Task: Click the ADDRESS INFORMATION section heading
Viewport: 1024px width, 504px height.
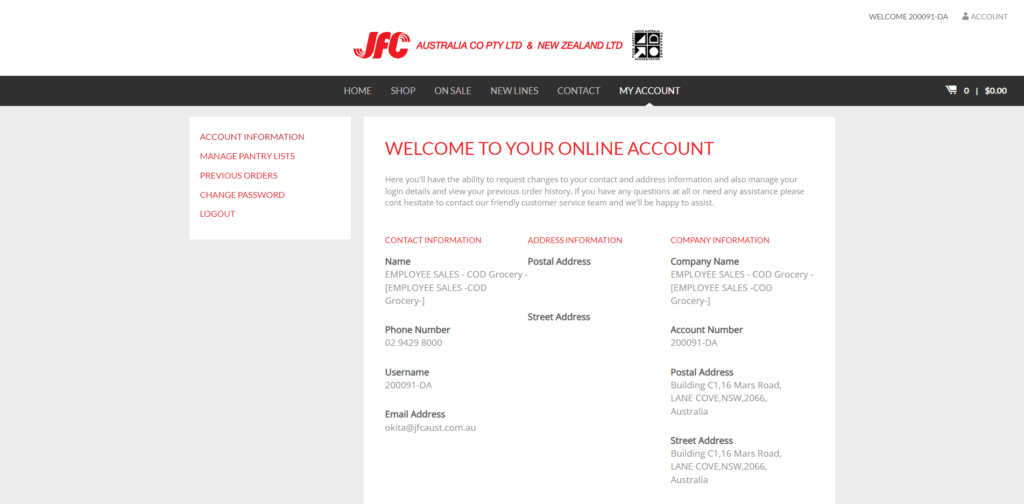Action: 575,240
